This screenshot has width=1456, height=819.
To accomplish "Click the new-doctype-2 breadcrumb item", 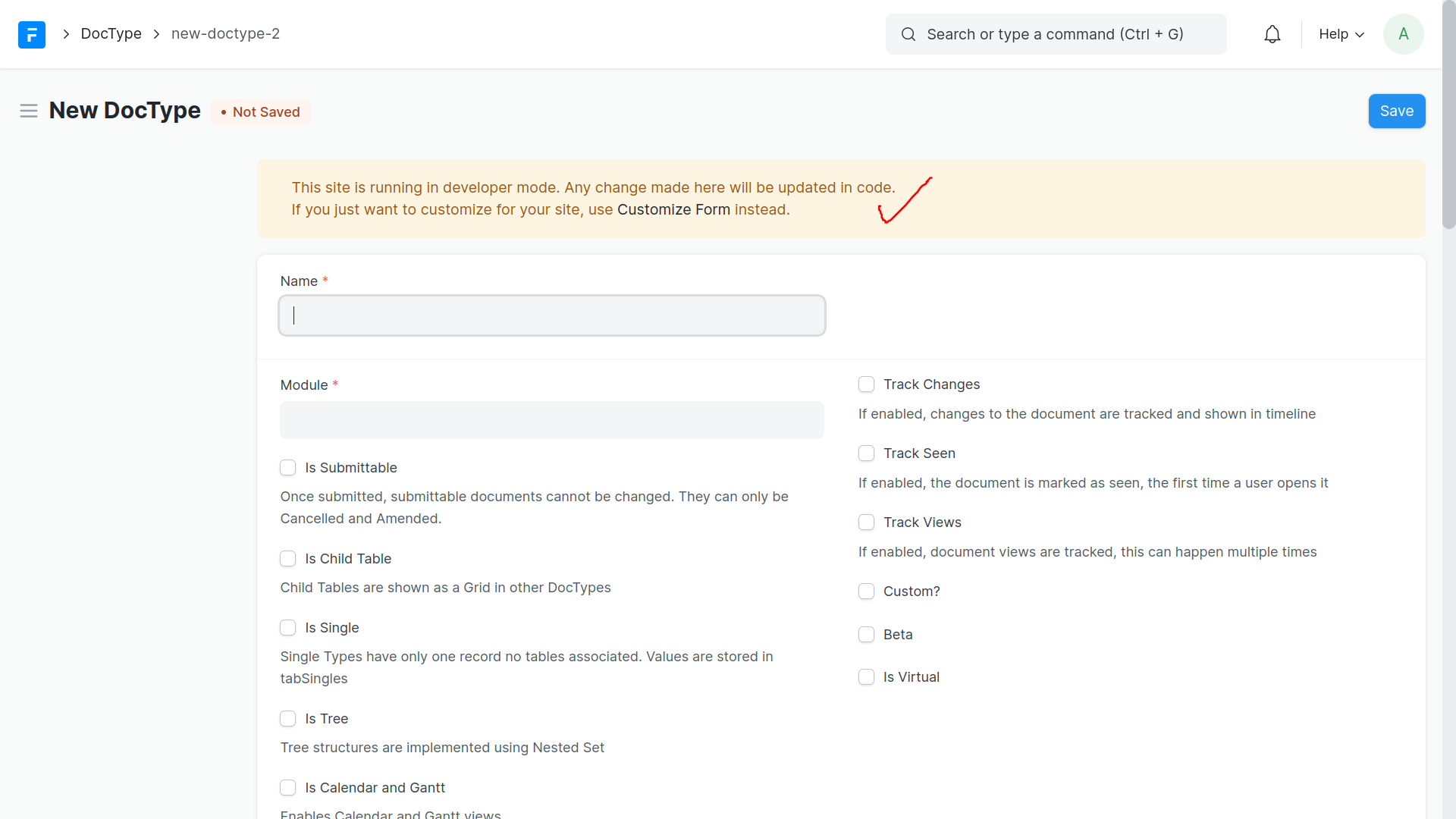I will tap(225, 34).
